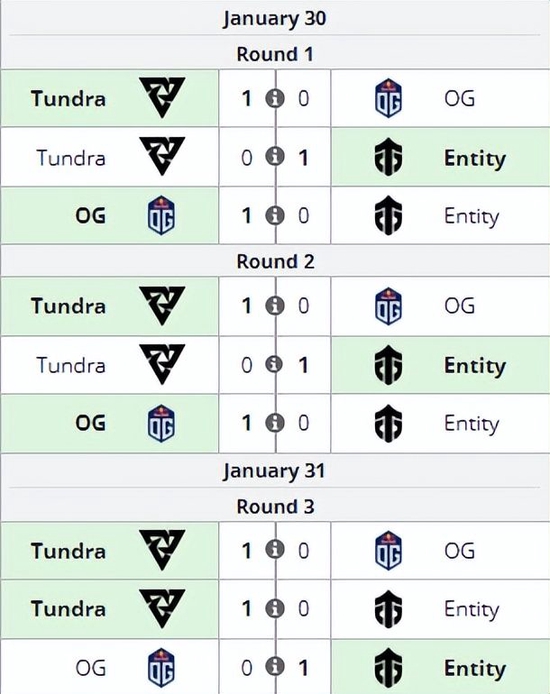This screenshot has width=550, height=694.
Task: Open bold OG team link in Round 1
Action: [91, 216]
